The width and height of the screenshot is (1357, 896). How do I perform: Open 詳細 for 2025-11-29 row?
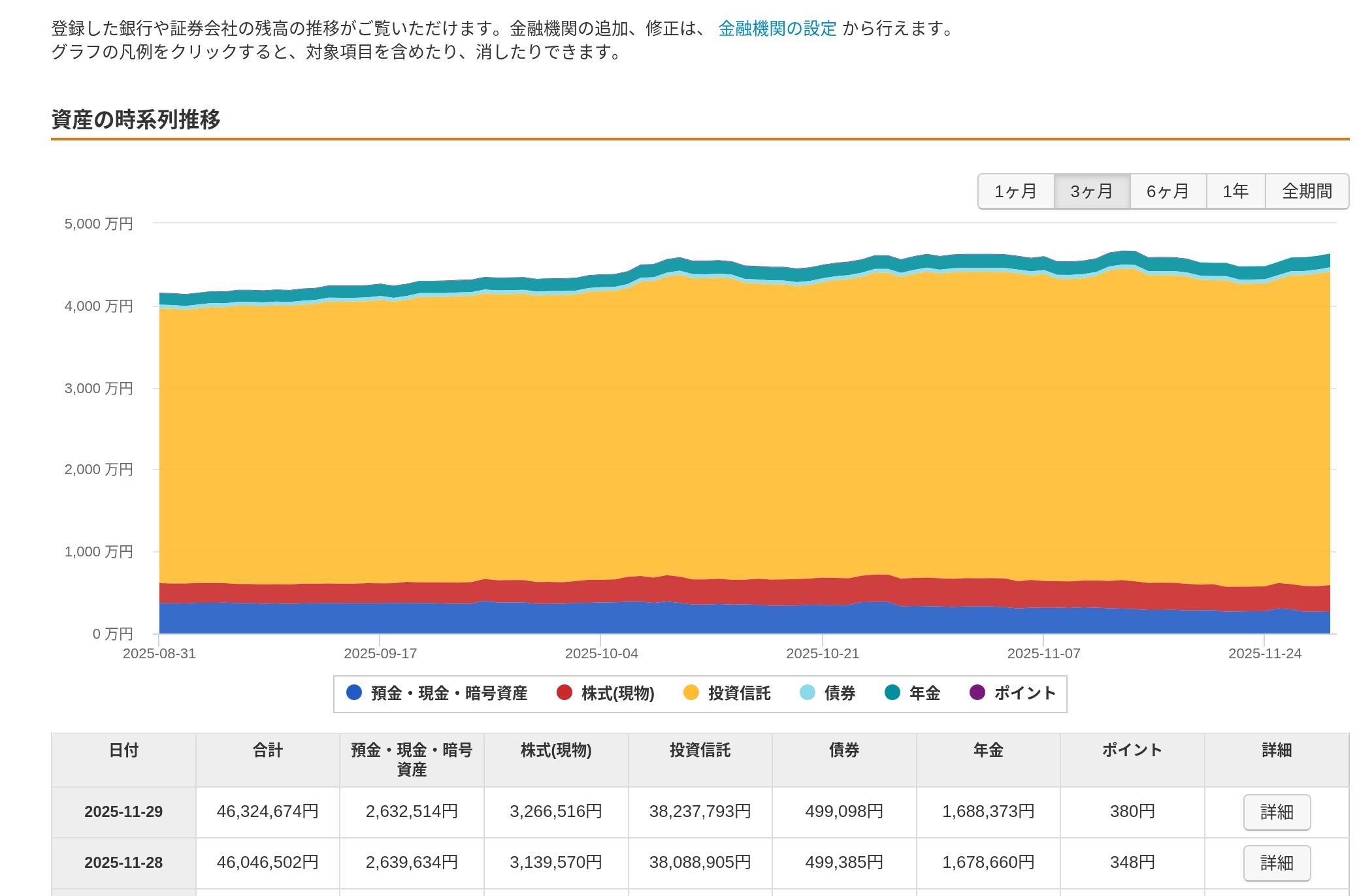[1276, 812]
